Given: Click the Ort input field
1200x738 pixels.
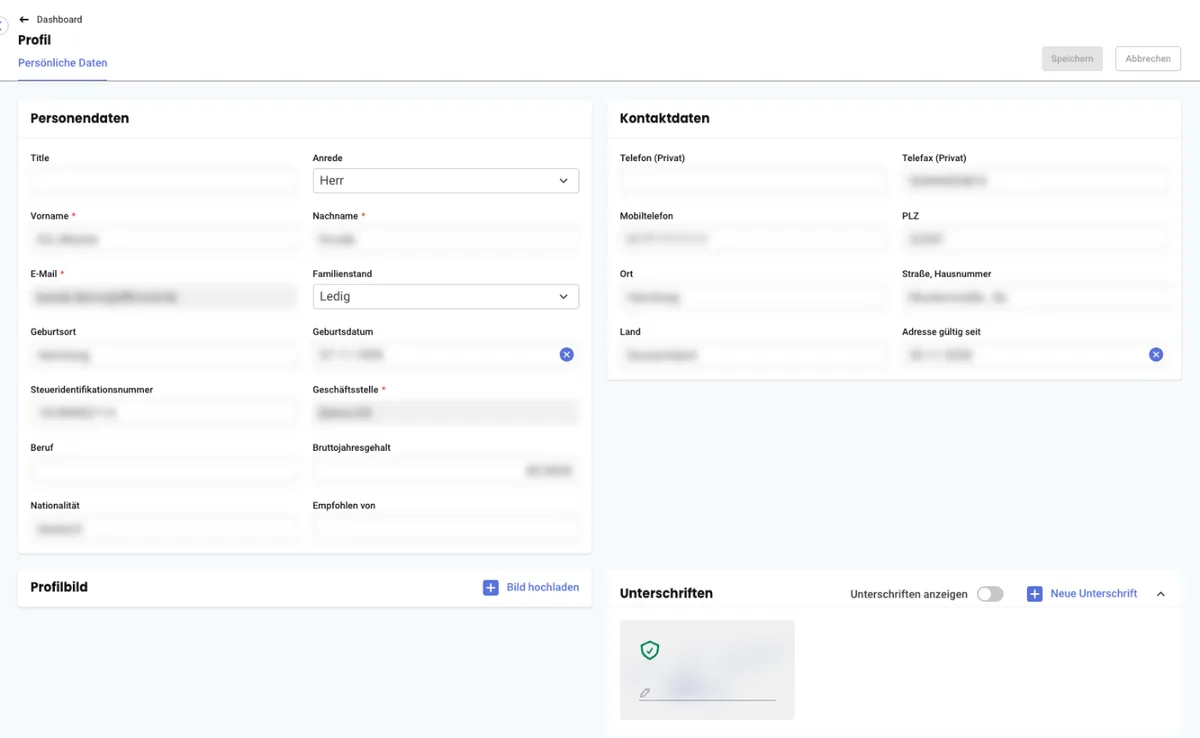Looking at the screenshot, I should pyautogui.click(x=753, y=297).
